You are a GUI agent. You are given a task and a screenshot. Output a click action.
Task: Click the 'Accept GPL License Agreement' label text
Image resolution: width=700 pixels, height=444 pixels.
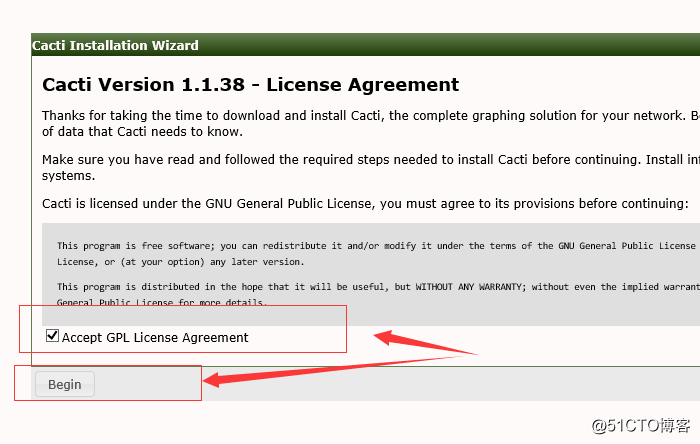click(x=155, y=338)
